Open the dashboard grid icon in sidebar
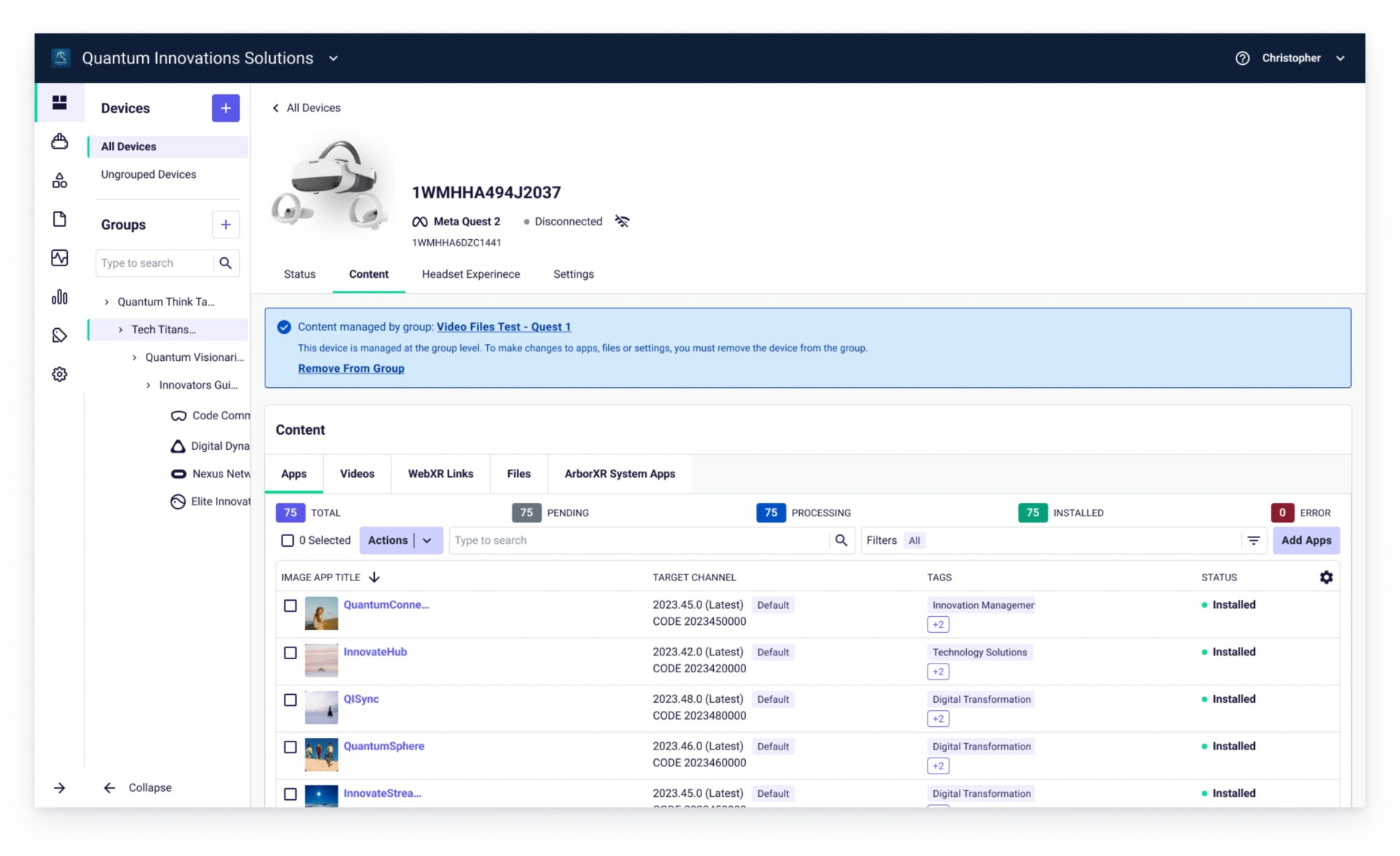The width and height of the screenshot is (1400, 856). (x=59, y=103)
